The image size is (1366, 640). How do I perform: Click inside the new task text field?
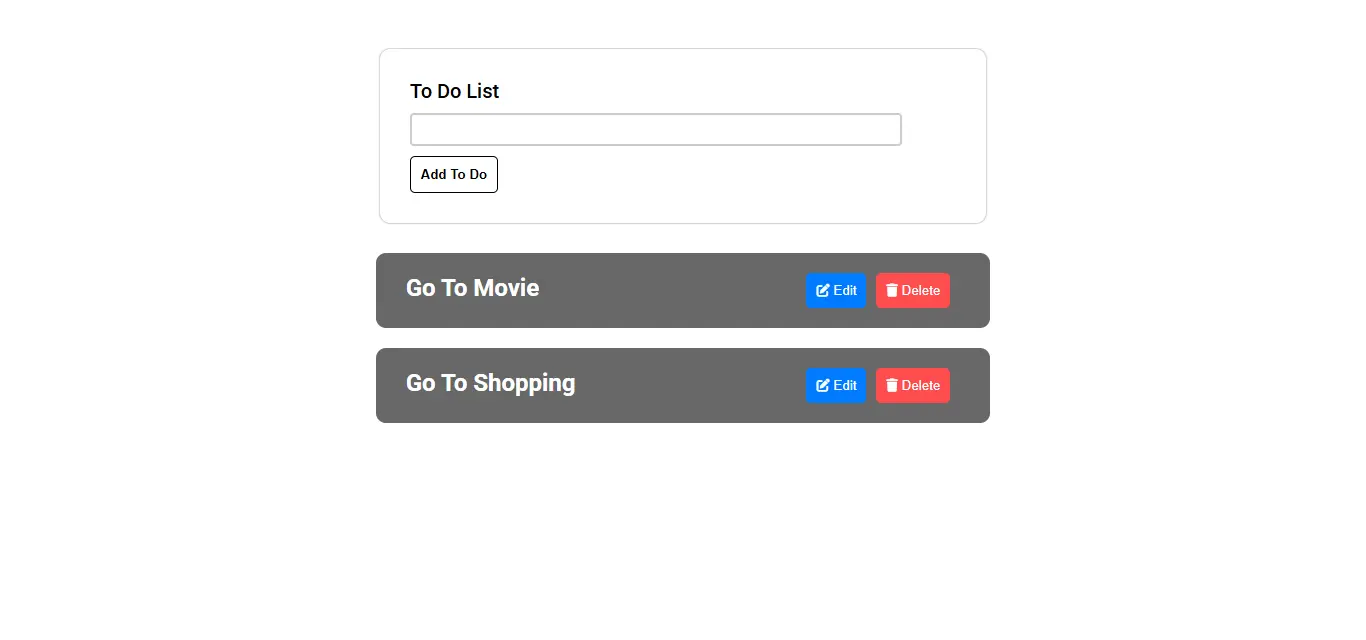click(x=655, y=129)
